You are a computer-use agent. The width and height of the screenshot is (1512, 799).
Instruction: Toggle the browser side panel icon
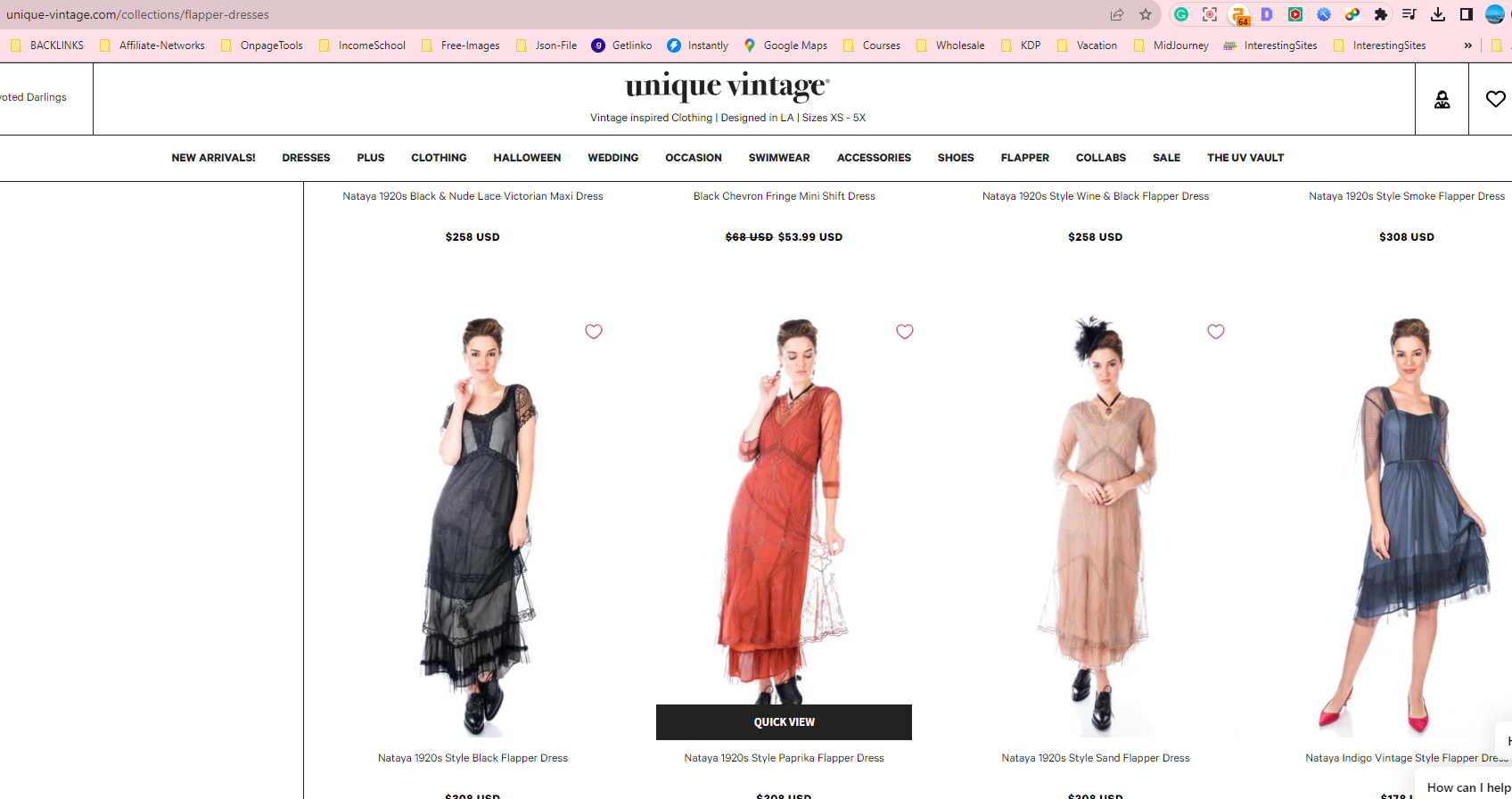(x=1467, y=14)
